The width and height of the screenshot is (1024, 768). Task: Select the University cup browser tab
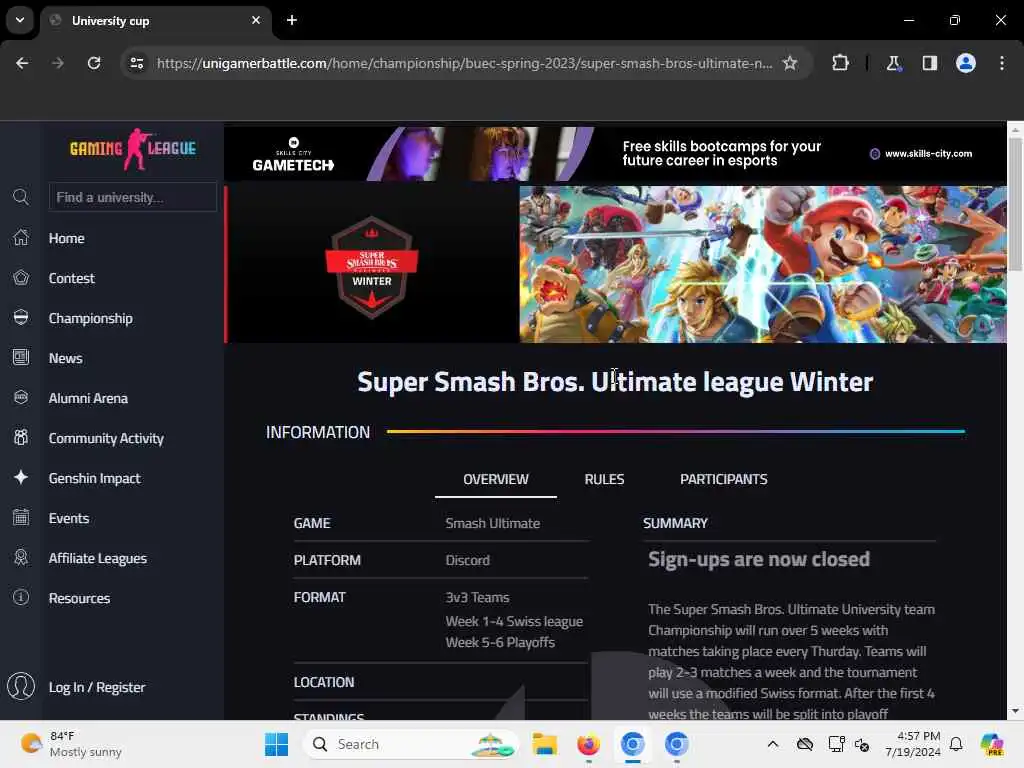(x=155, y=21)
